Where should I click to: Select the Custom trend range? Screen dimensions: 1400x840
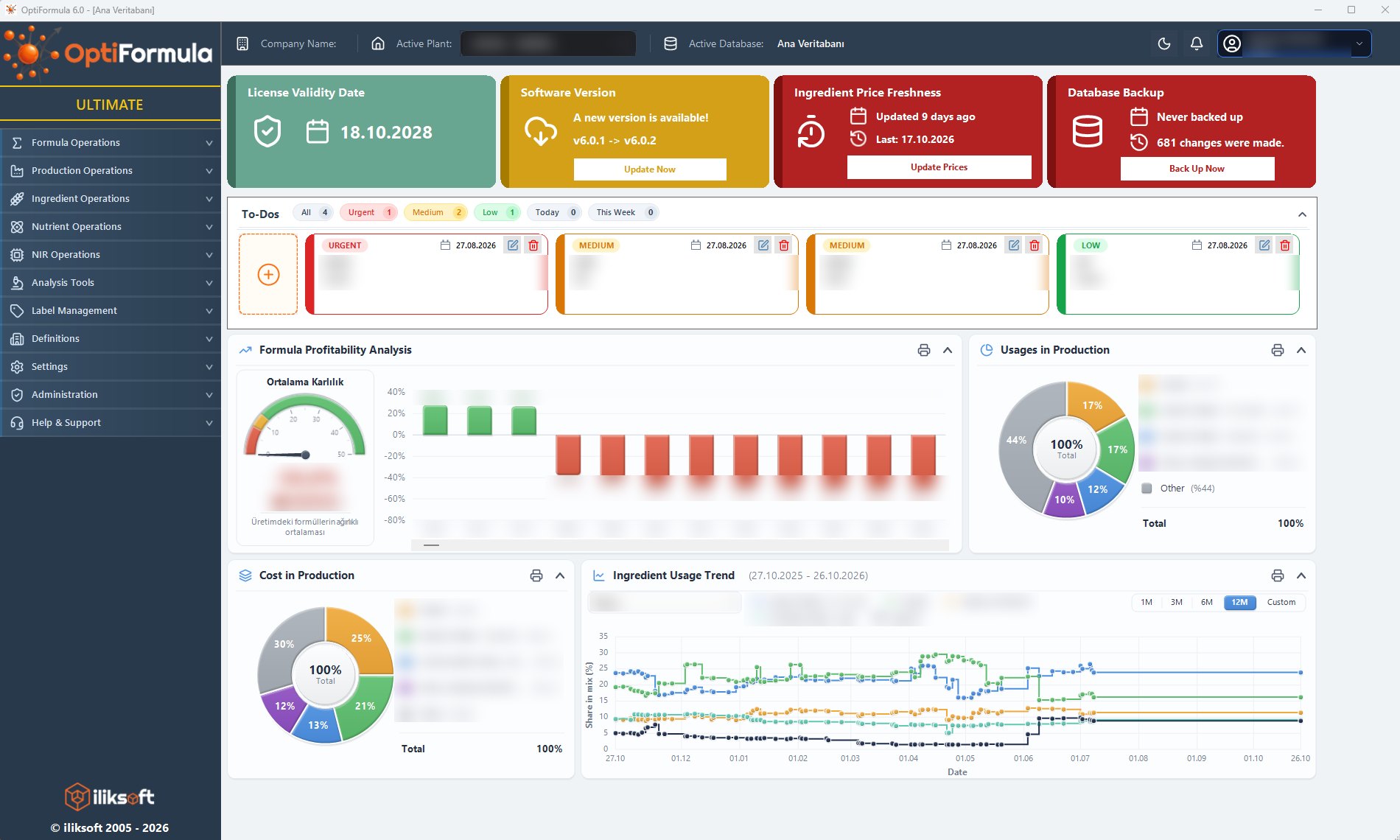[x=1281, y=602]
